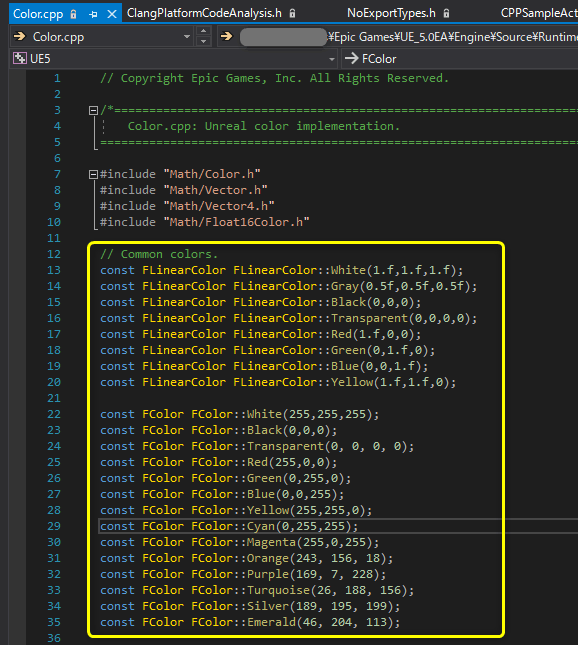The height and width of the screenshot is (645, 578).
Task: Click the UE5 project icon
Action: tap(19, 58)
